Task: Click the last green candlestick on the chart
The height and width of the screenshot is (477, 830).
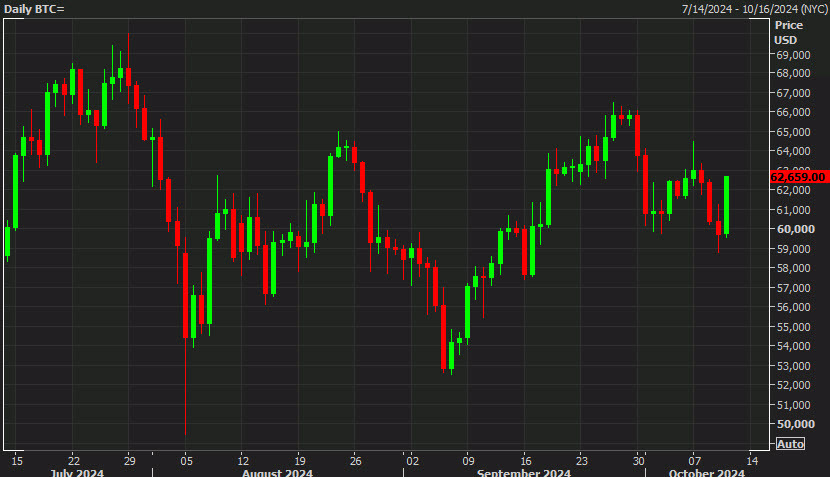Action: coord(727,205)
